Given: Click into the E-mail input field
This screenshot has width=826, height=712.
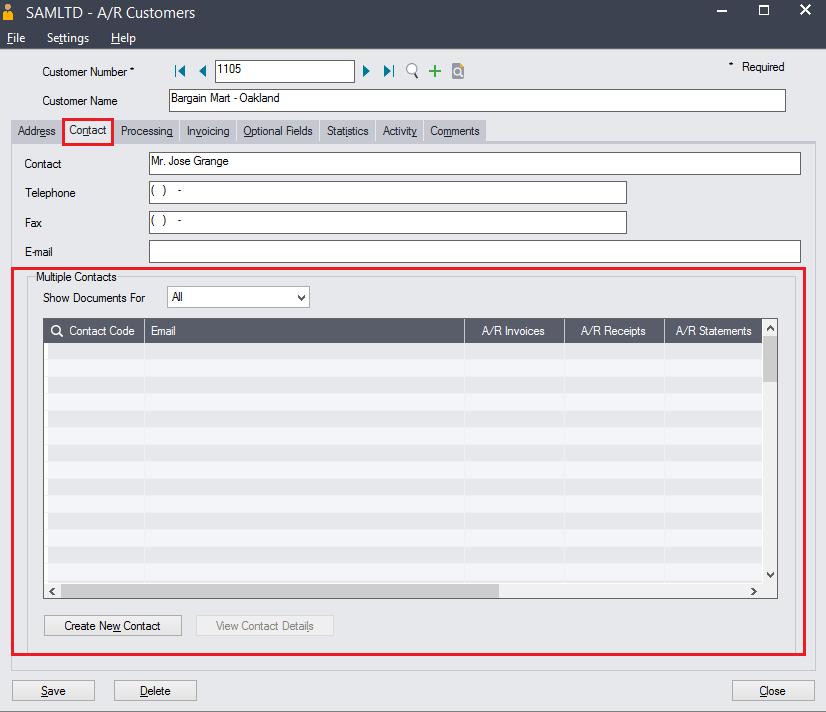Looking at the screenshot, I should [474, 252].
